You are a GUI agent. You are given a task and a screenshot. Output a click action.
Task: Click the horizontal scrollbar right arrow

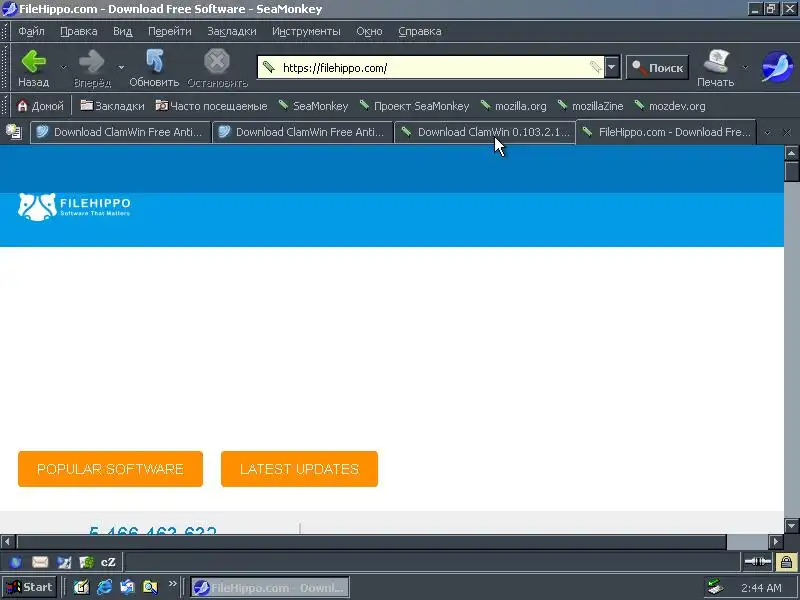tap(776, 541)
